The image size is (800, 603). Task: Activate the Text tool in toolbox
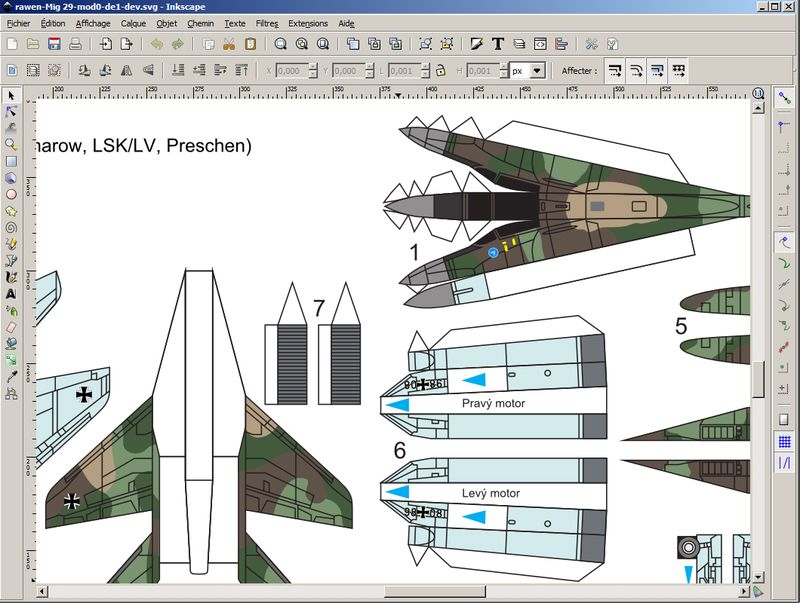[x=11, y=294]
